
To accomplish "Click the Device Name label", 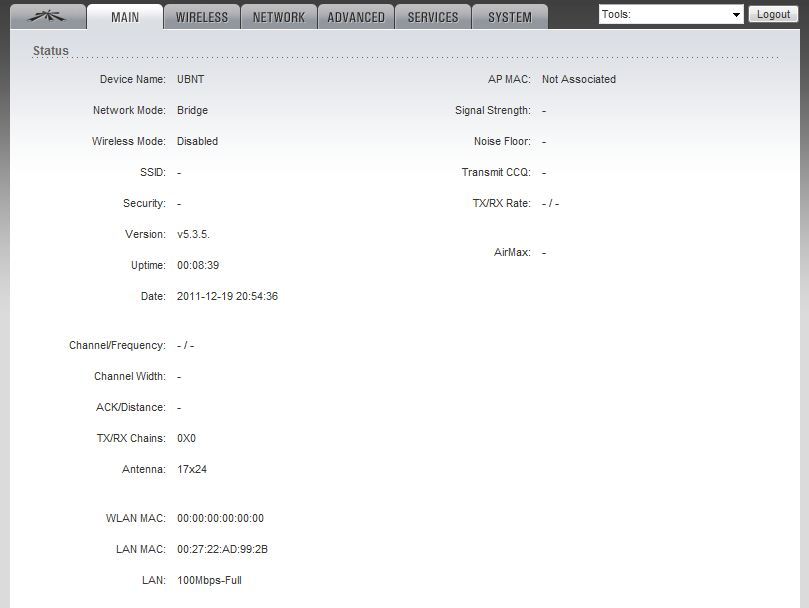I will coord(133,79).
